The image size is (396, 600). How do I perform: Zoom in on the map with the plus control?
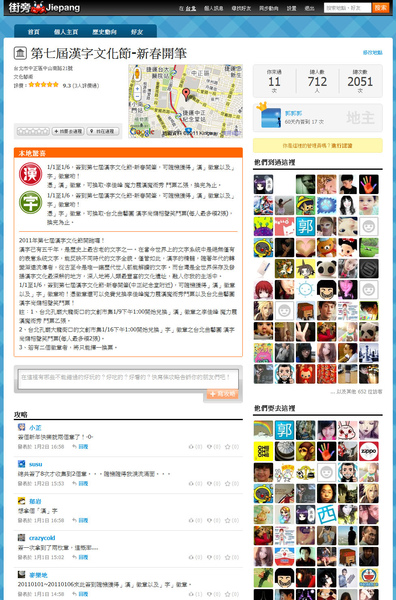(x=137, y=88)
